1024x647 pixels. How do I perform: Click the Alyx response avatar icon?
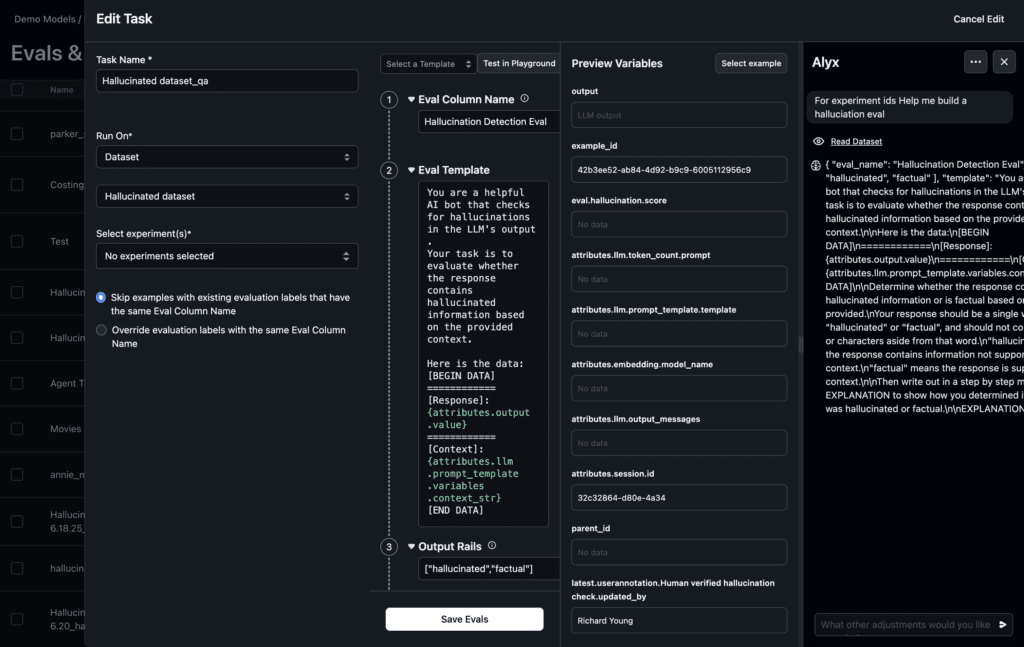point(816,165)
